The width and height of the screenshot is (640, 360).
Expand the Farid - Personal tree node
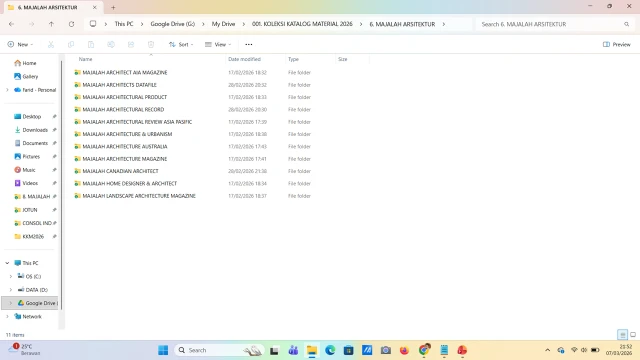[7, 90]
